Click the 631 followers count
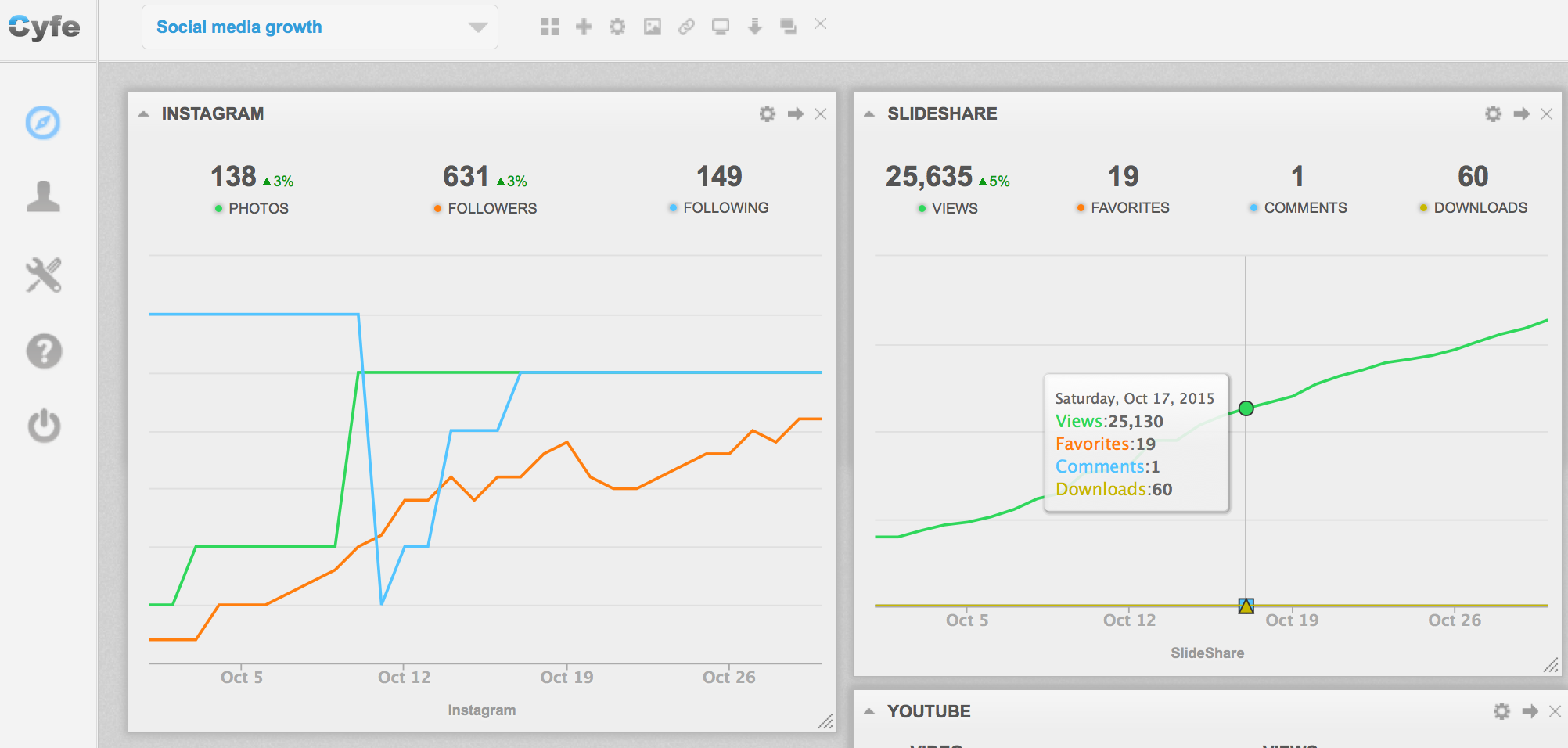The width and height of the screenshot is (1568, 748). 466,177
